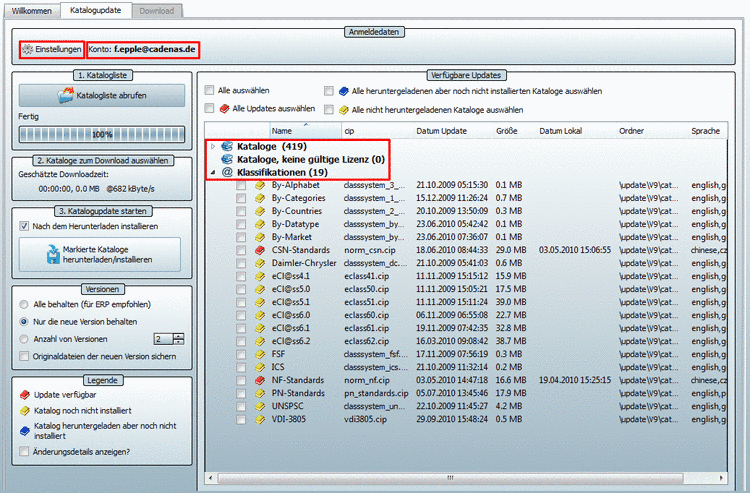
Task: Collapse the Klassifikationen (19) tree node
Action: [x=213, y=172]
